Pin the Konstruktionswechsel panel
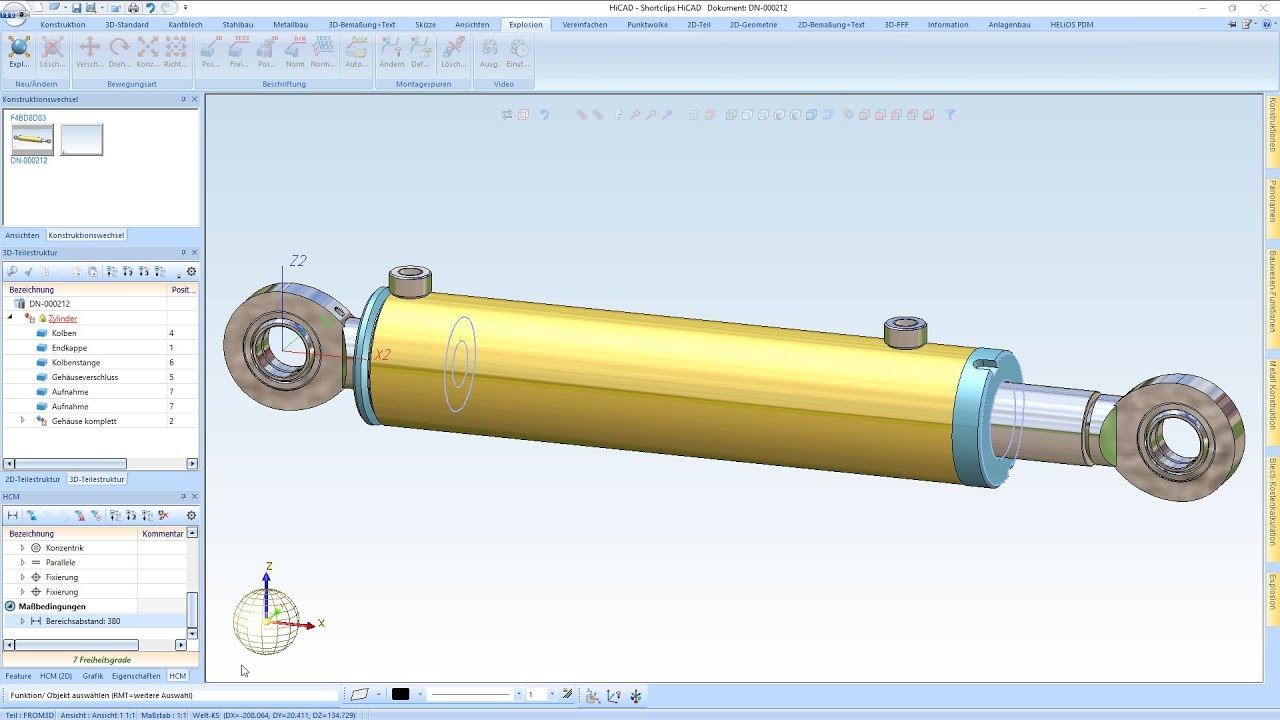The width and height of the screenshot is (1280, 720). 183,99
